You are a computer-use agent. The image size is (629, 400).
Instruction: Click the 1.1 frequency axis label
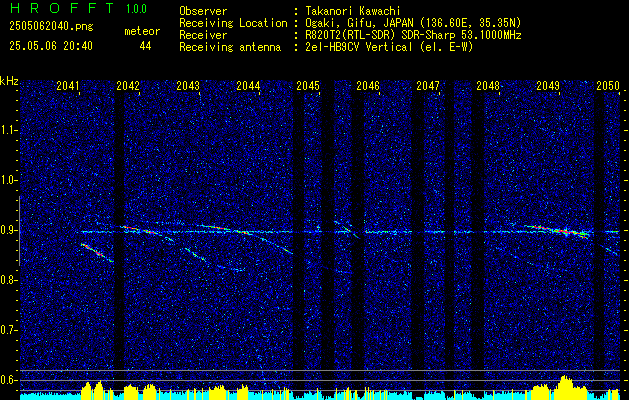pyautogui.click(x=9, y=130)
